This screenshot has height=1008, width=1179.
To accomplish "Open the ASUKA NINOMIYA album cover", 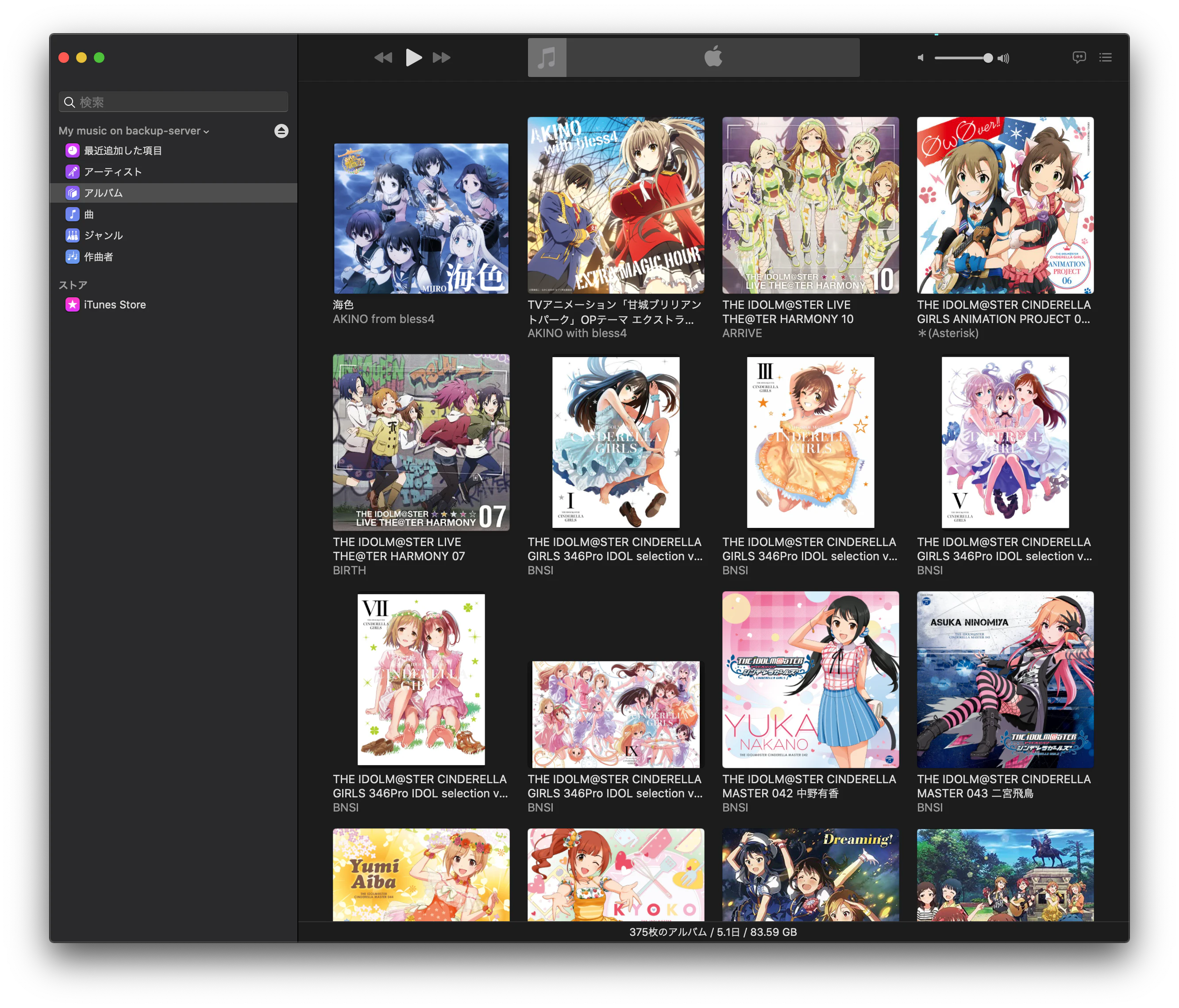I will [x=1005, y=680].
